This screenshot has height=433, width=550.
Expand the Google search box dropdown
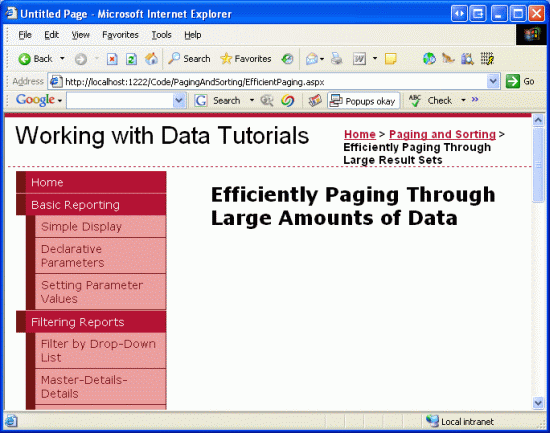(x=179, y=101)
